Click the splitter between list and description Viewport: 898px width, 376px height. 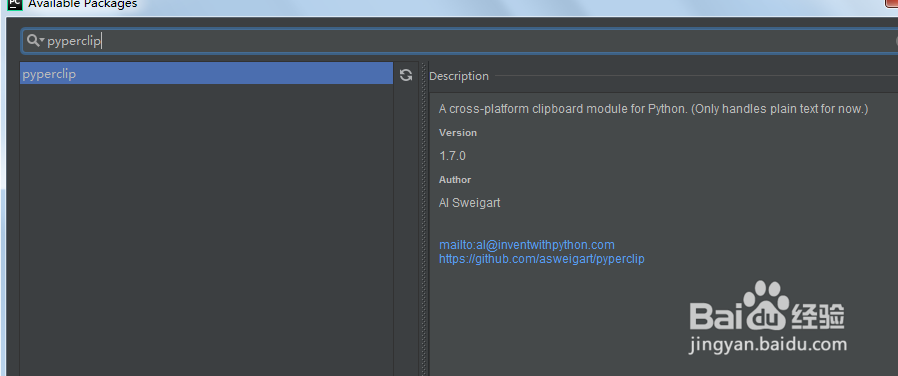[424, 219]
